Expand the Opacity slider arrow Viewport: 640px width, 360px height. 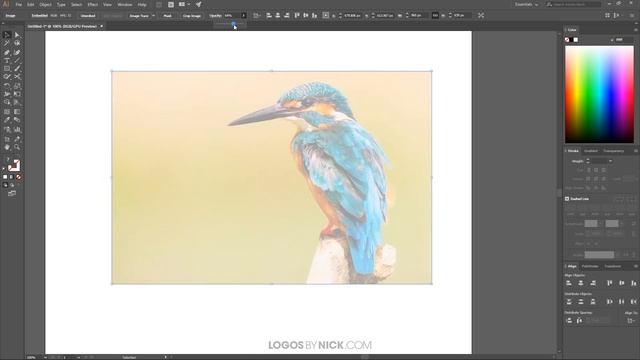(x=244, y=16)
